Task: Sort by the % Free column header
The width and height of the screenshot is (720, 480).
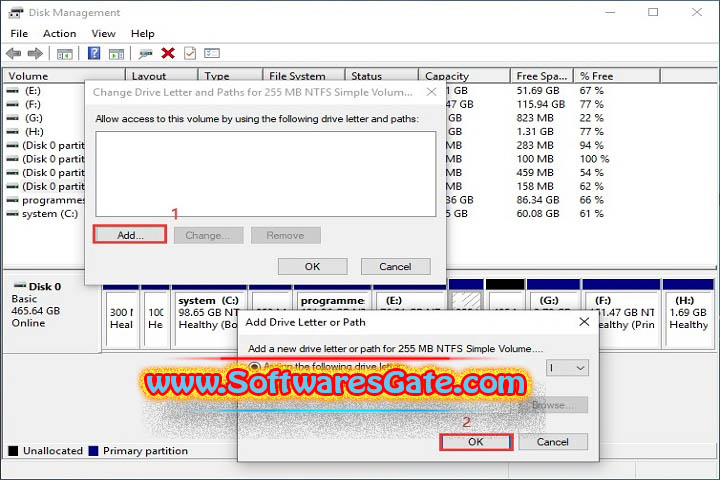Action: point(617,76)
